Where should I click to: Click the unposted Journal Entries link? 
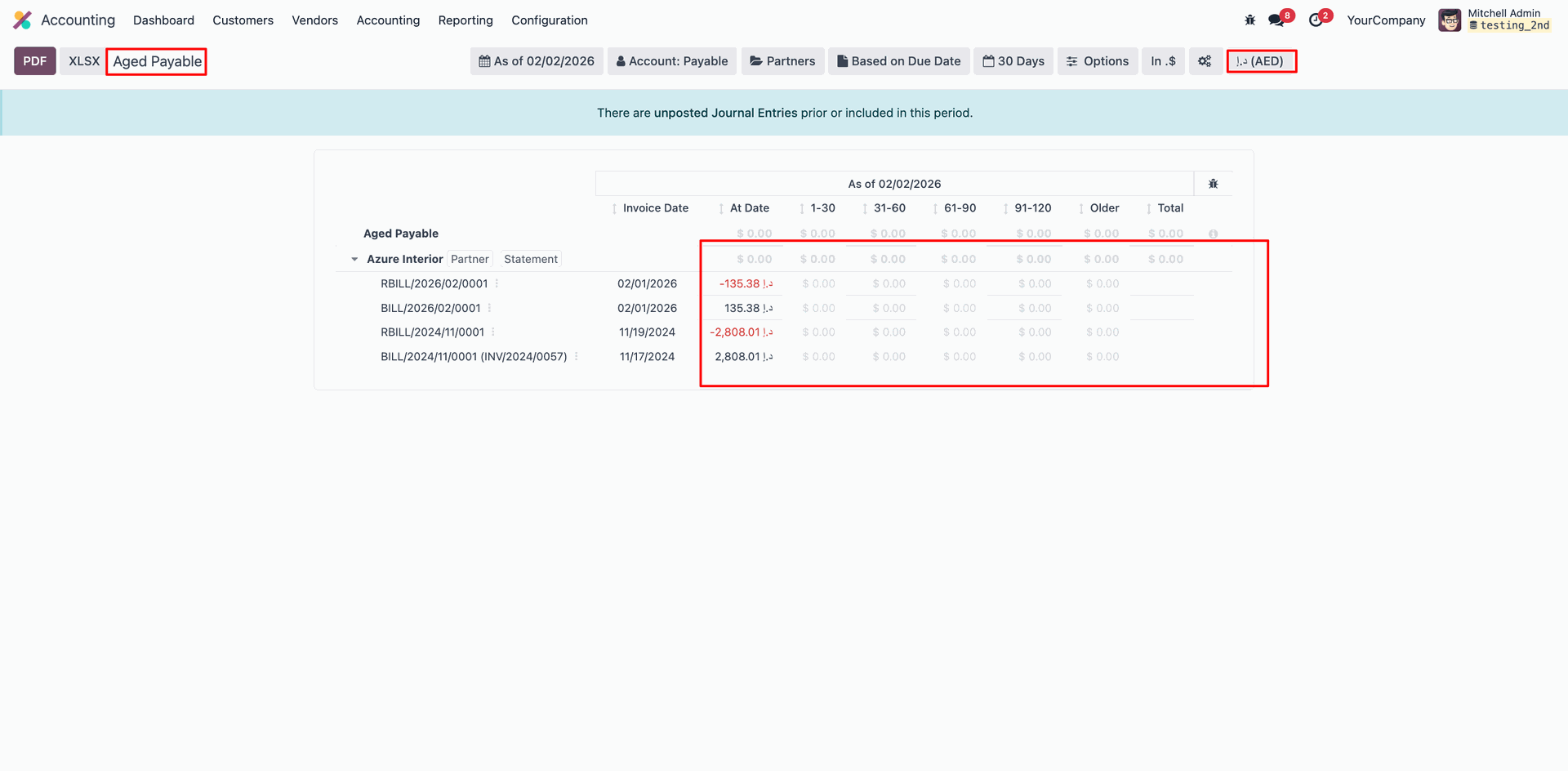click(725, 113)
